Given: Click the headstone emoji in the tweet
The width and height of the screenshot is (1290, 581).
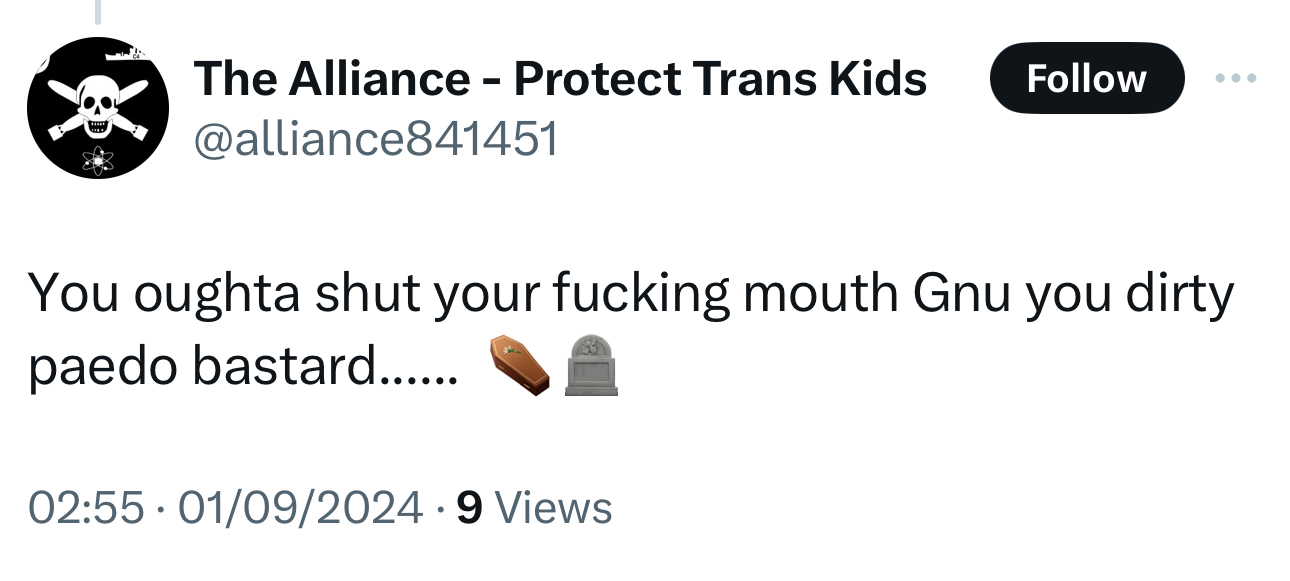Looking at the screenshot, I should coord(591,365).
